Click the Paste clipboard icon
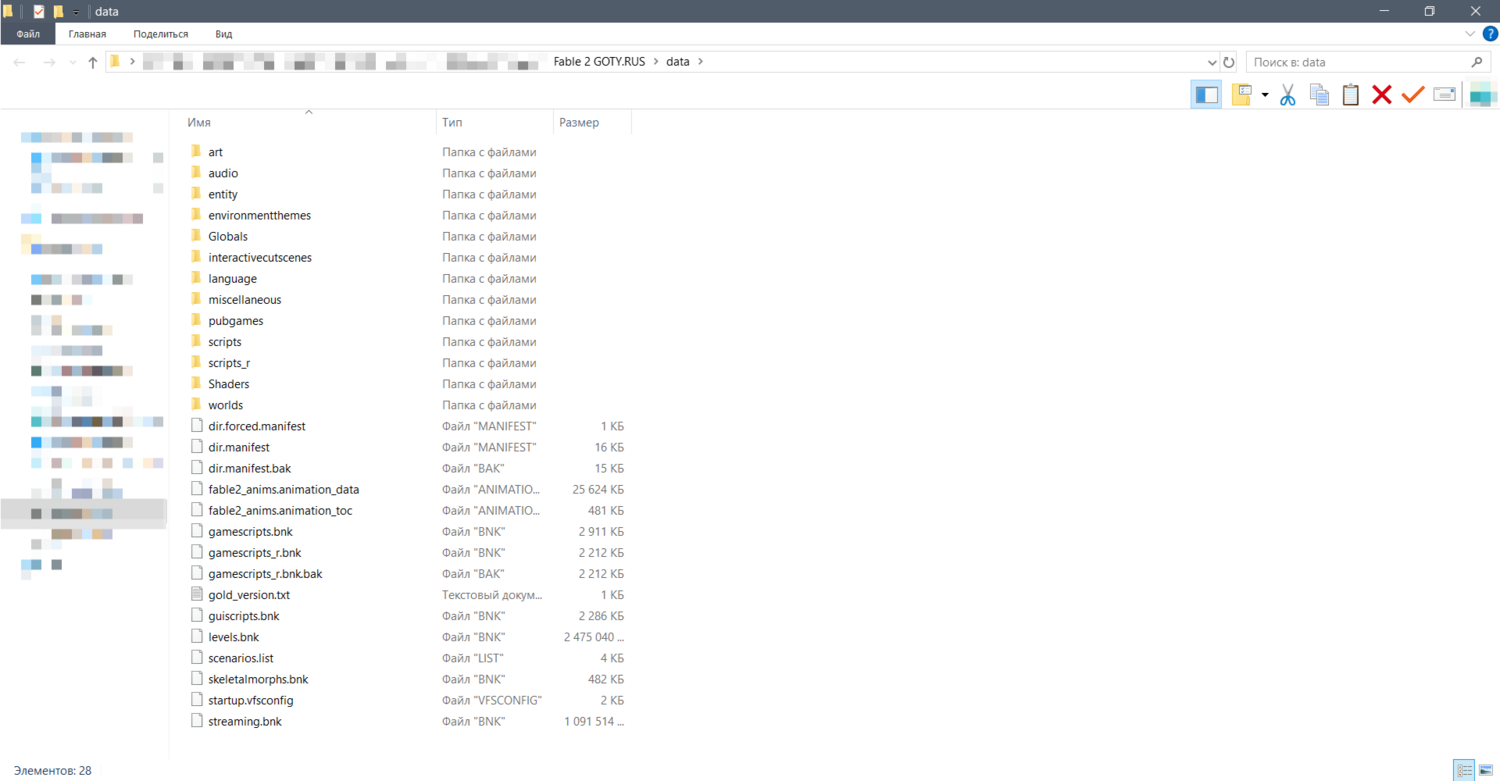 coord(1350,95)
